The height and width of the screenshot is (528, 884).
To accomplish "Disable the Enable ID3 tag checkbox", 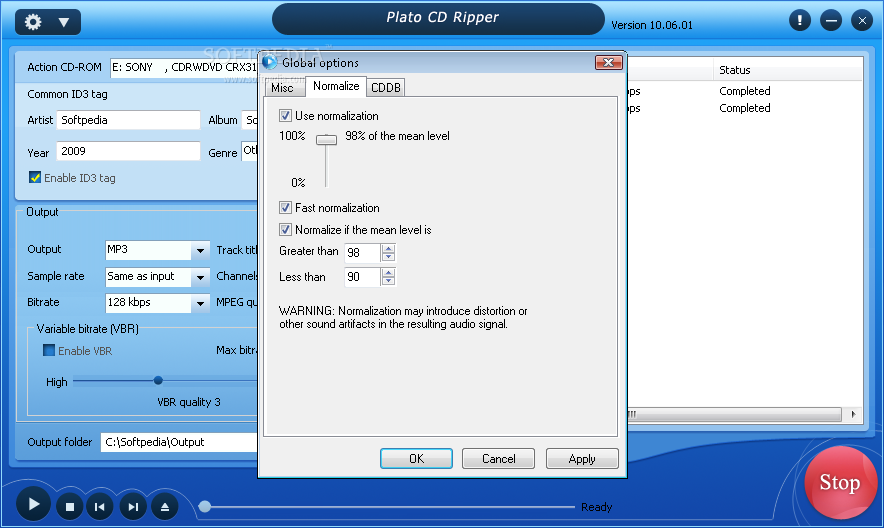I will [35, 178].
